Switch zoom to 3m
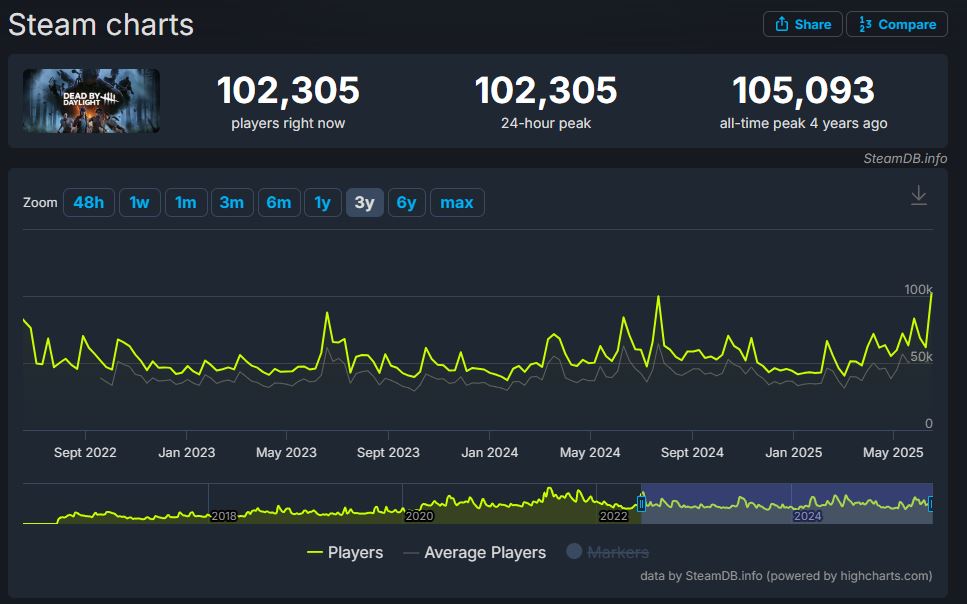967x604 pixels. click(232, 202)
